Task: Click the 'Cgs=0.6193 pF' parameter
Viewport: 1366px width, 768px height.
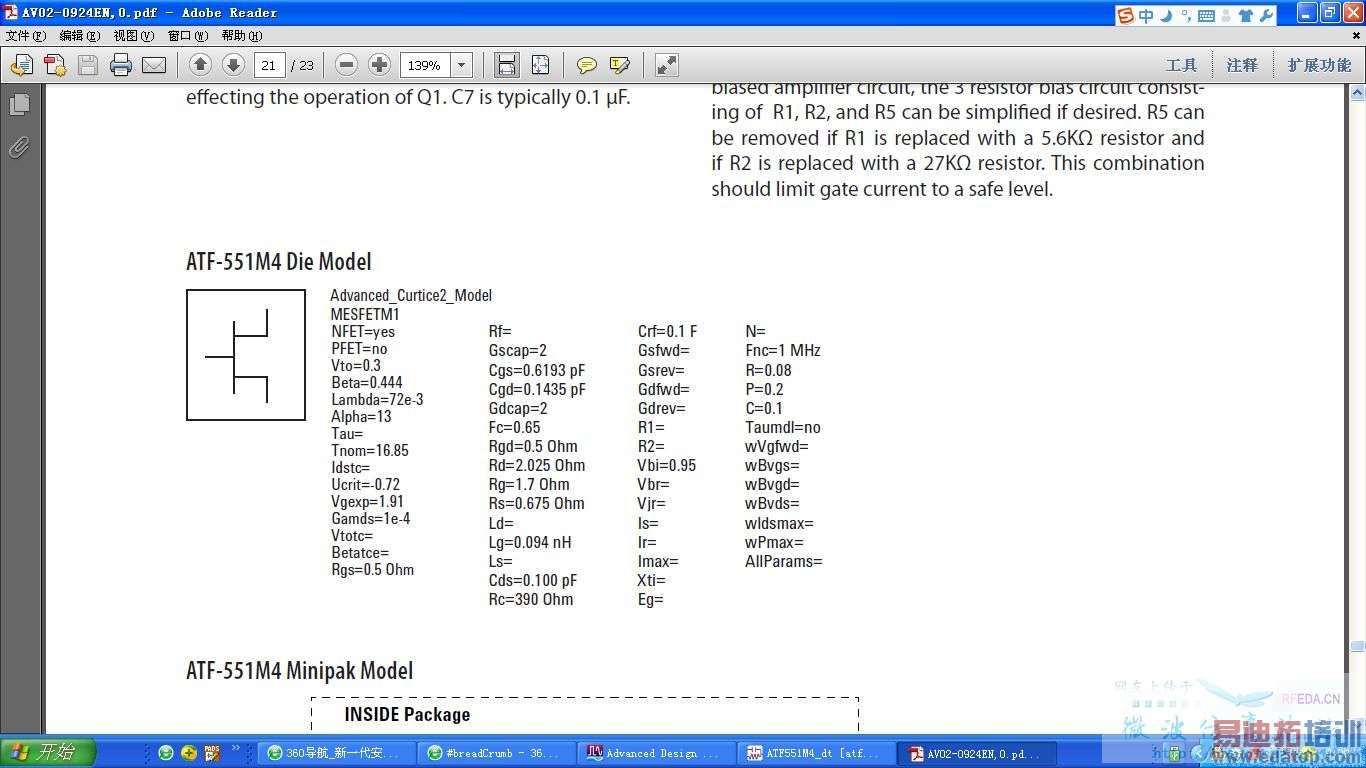Action: (x=537, y=370)
